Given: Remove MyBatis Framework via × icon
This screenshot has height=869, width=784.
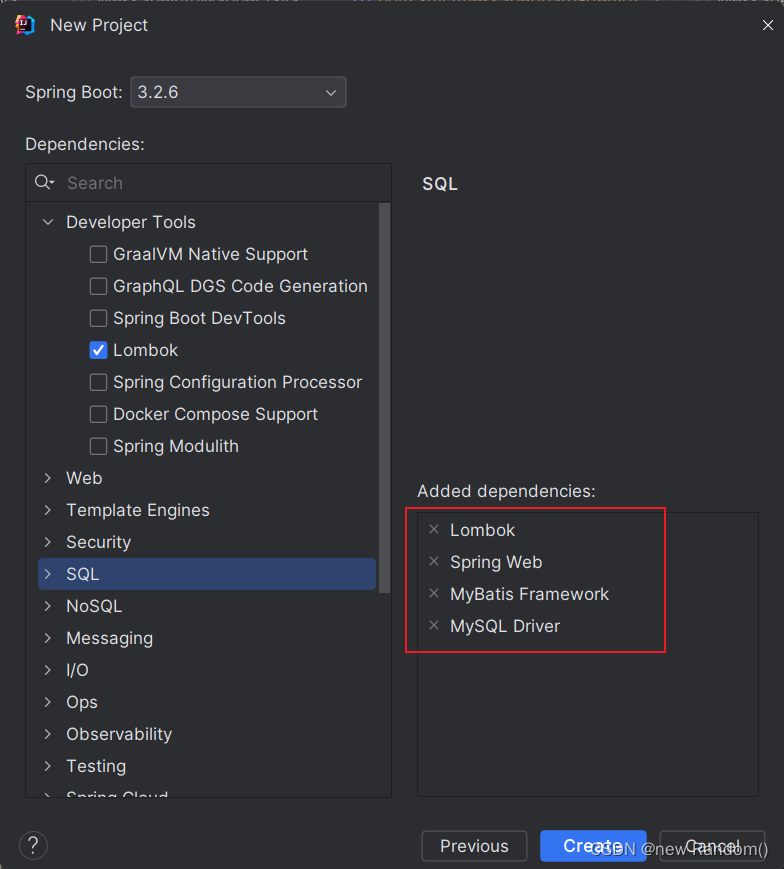Looking at the screenshot, I should 434,593.
